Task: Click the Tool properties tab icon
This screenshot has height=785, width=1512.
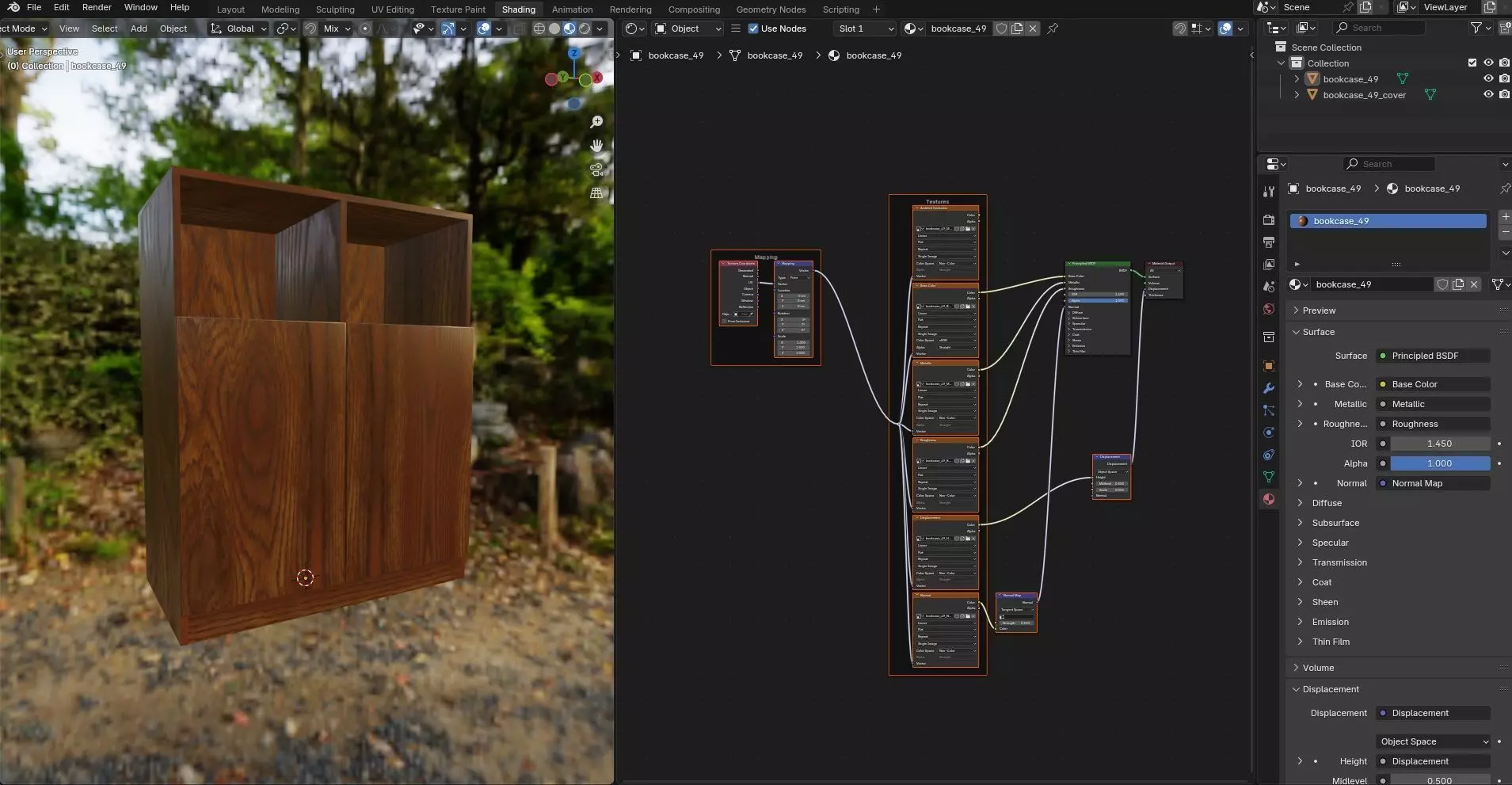Action: coord(1269,191)
